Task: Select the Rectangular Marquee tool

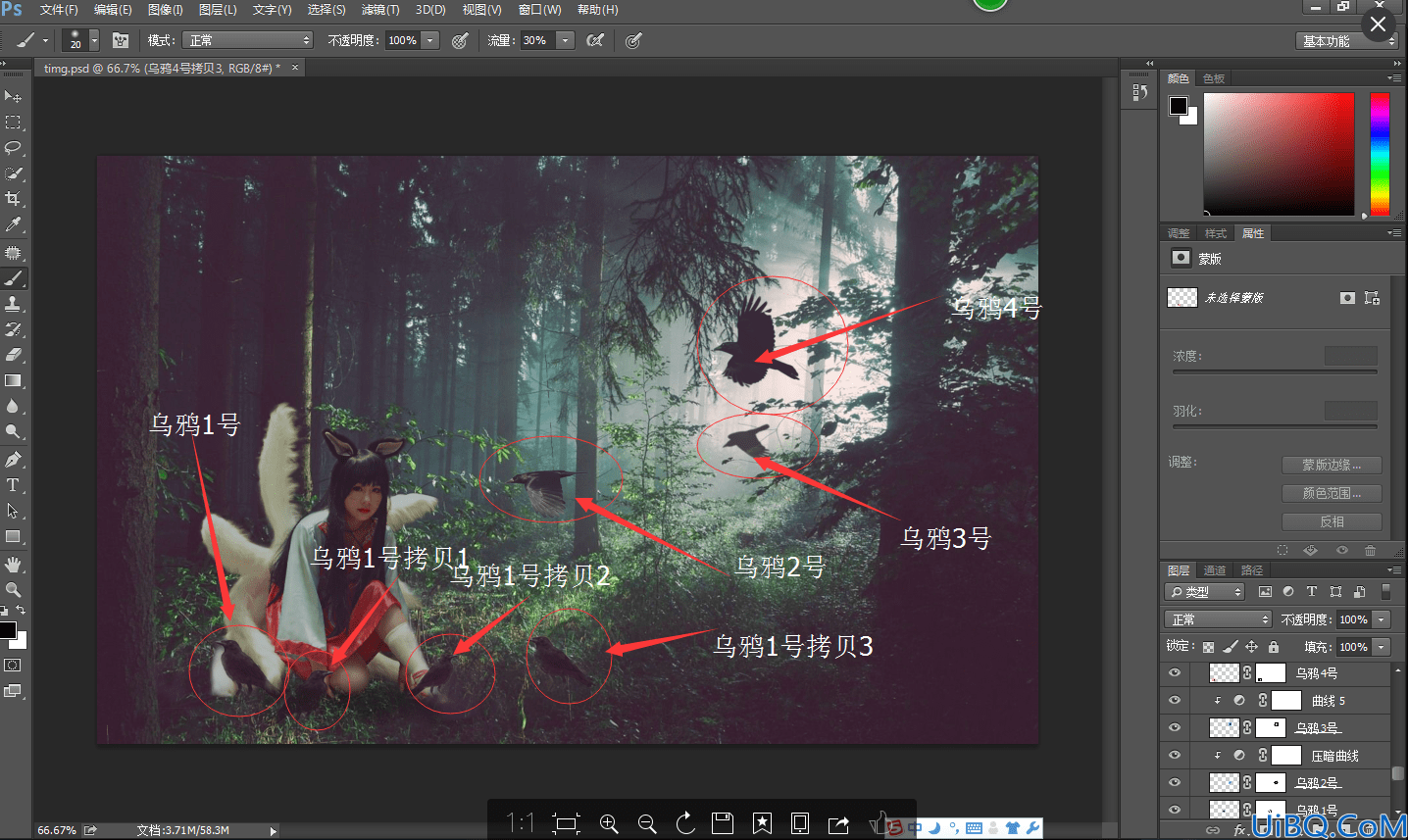Action: (x=13, y=123)
